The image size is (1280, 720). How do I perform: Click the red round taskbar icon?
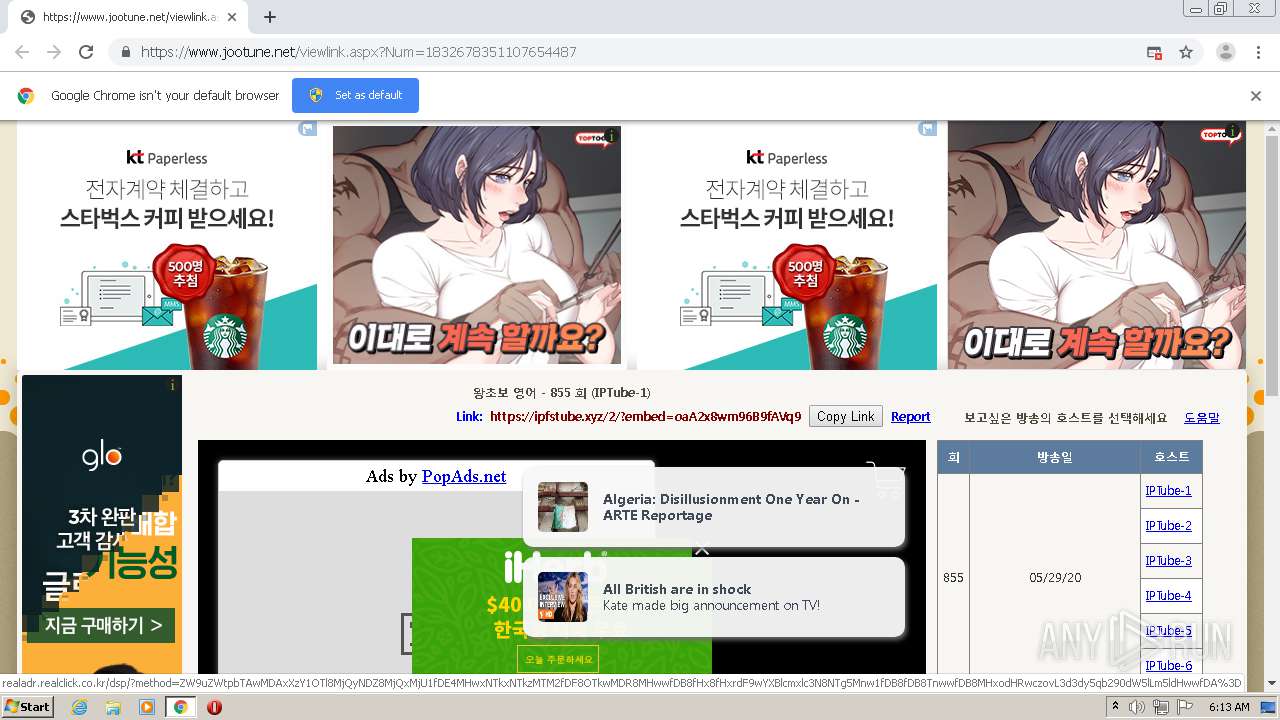click(214, 707)
